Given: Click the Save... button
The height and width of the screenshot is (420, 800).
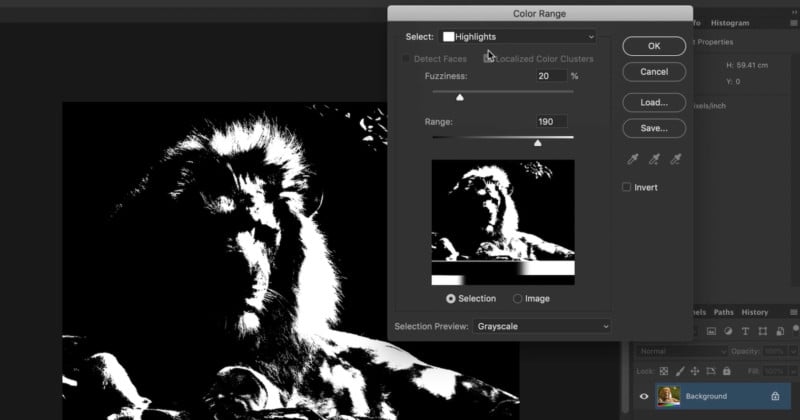Looking at the screenshot, I should [x=654, y=128].
